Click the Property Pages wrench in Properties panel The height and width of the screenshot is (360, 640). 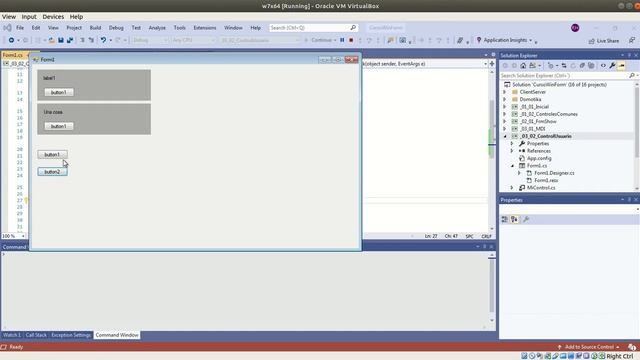526,220
